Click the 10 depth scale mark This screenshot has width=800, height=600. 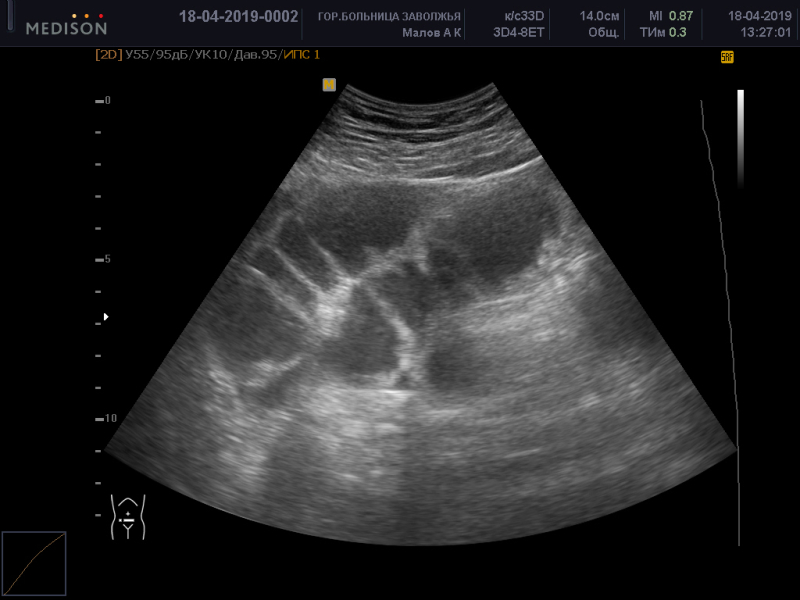click(106, 418)
